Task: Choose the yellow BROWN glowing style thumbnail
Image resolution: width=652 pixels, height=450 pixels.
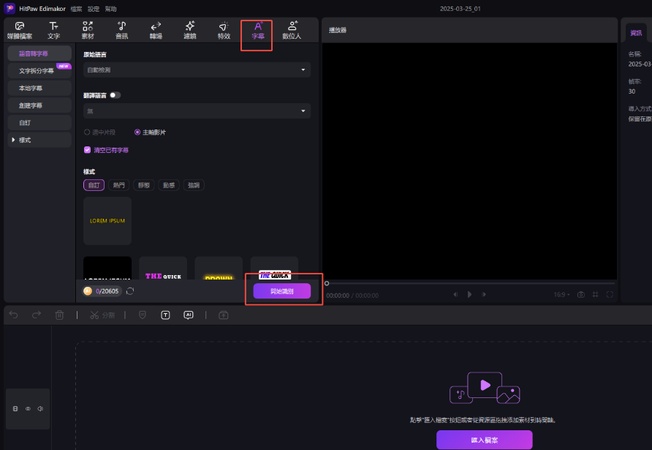Action: pos(219,268)
